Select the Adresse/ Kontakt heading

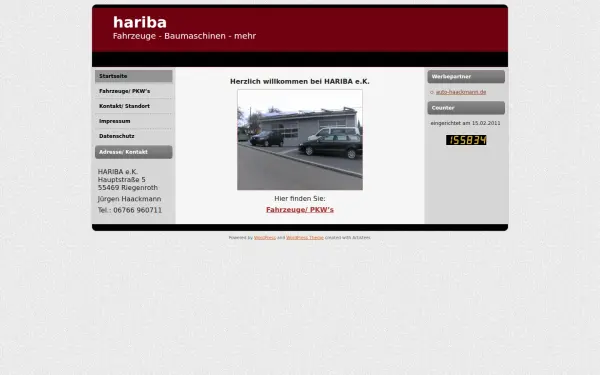point(134,152)
